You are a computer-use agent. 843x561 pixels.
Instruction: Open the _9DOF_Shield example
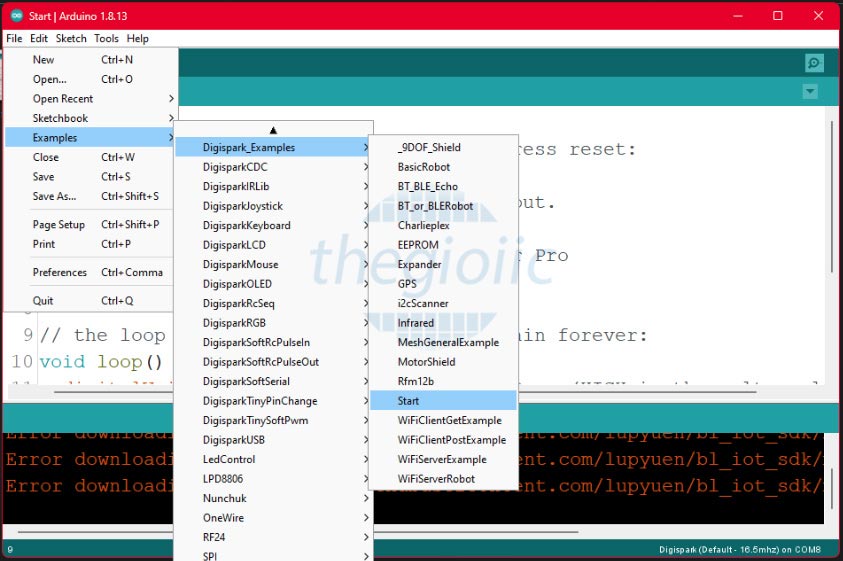[x=444, y=147]
